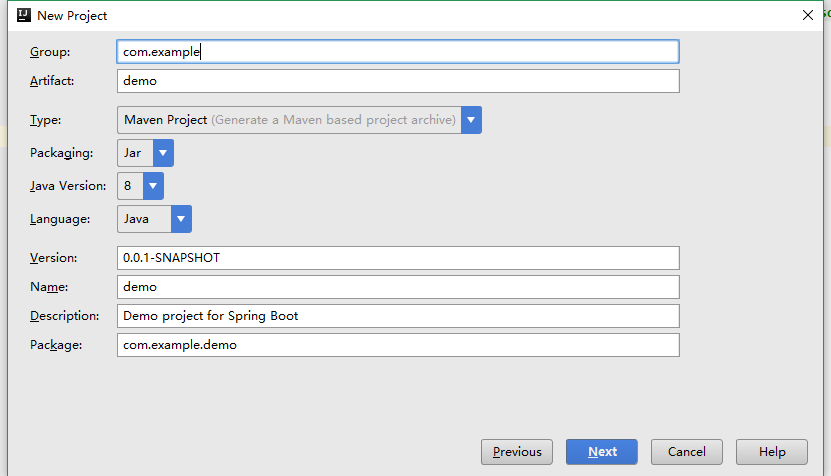Expand the Language dropdown arrow
831x476 pixels.
tap(181, 219)
